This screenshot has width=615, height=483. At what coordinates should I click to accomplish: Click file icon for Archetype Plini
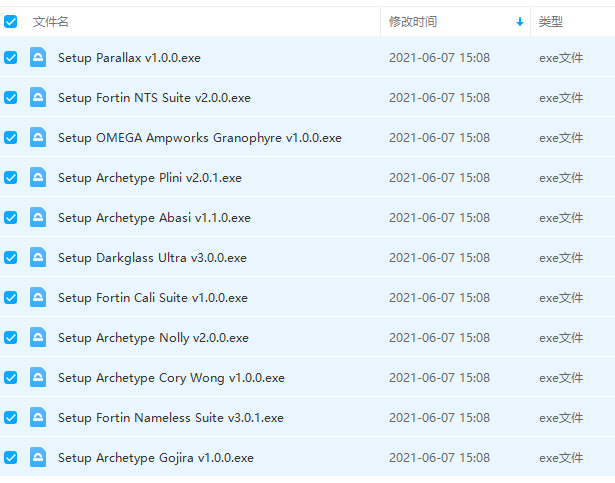(38, 177)
